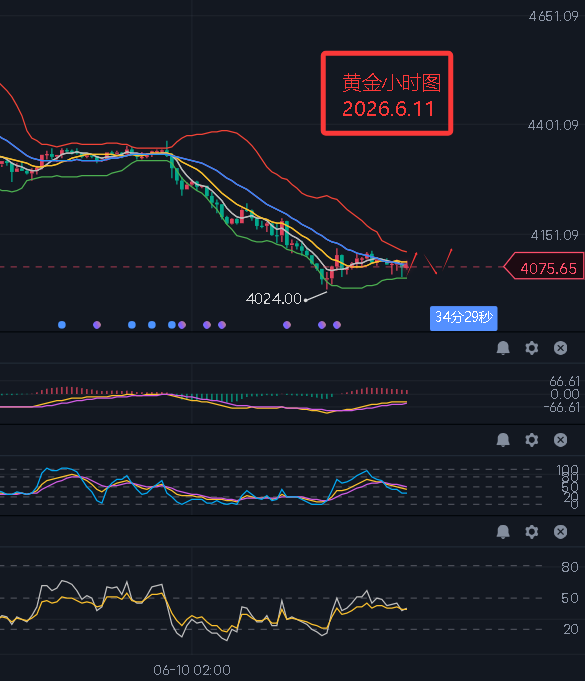Viewport: 585px width, 681px height.
Task: Click the 66.61 value on MACD scale
Action: pos(564,381)
